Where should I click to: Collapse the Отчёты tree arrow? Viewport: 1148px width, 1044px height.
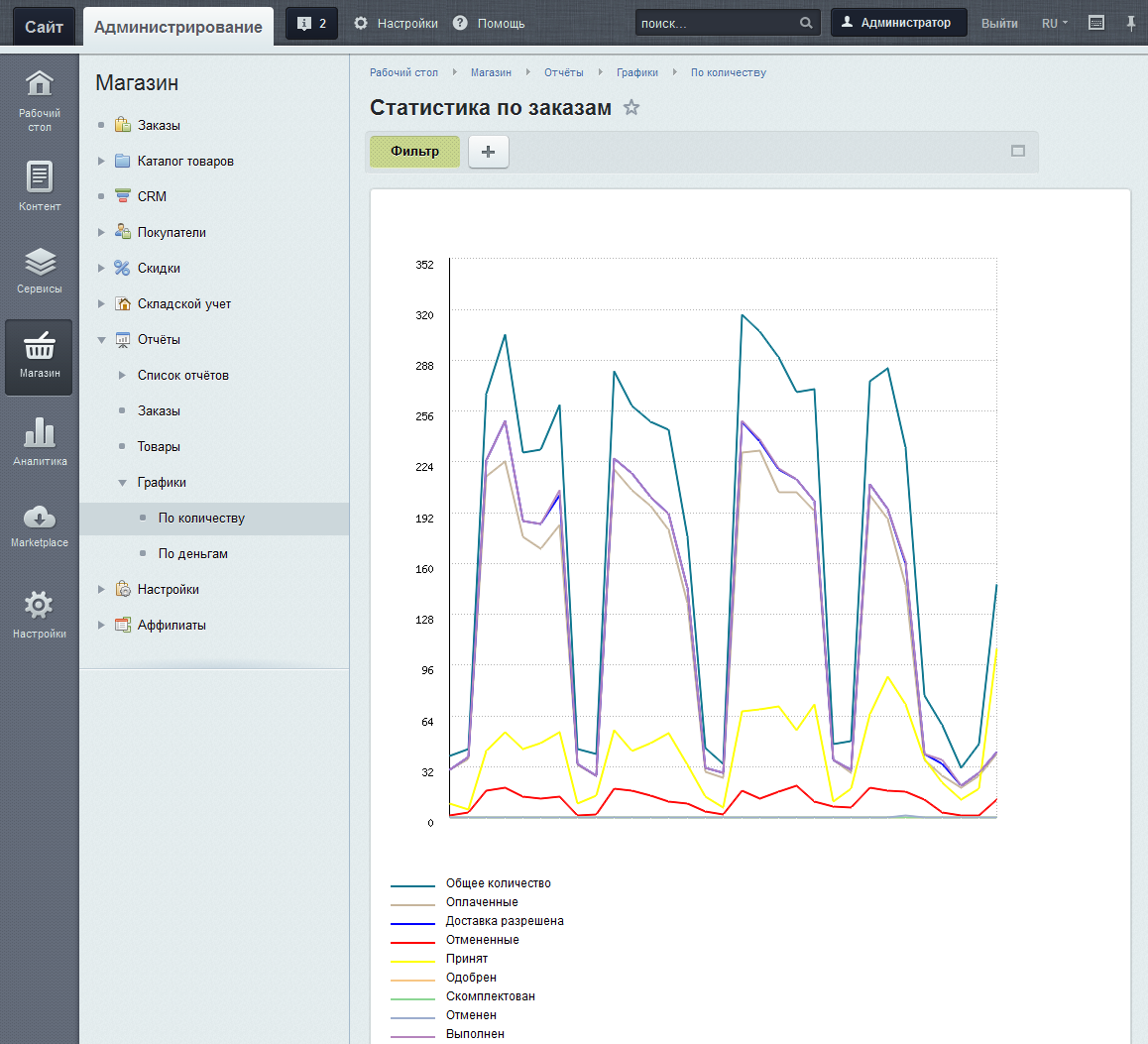[101, 340]
